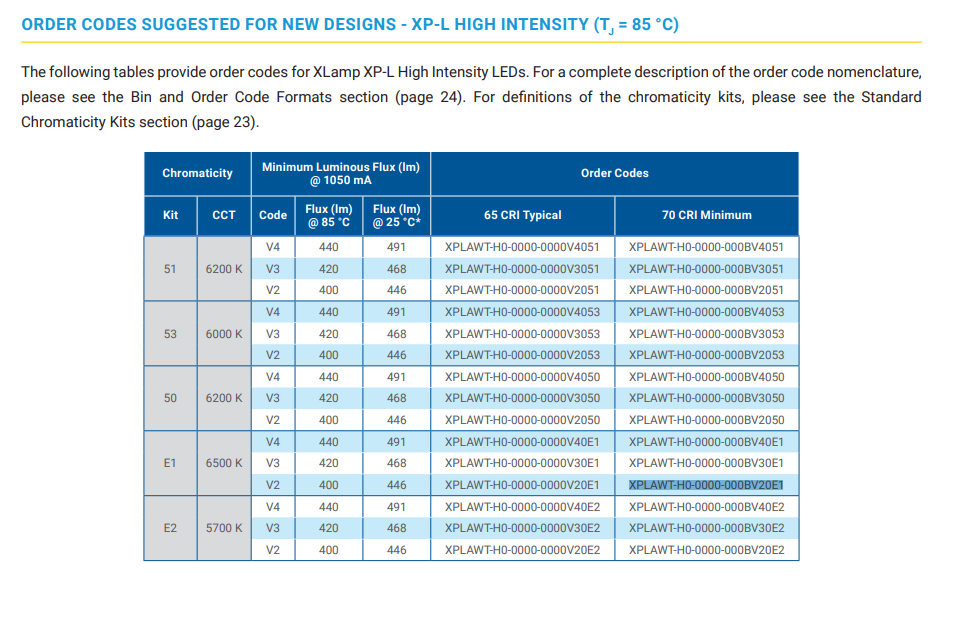Viewport: 964px width, 628px height.
Task: Click order code XPLAWT-H0-0000-0000V4050
Action: (522, 377)
